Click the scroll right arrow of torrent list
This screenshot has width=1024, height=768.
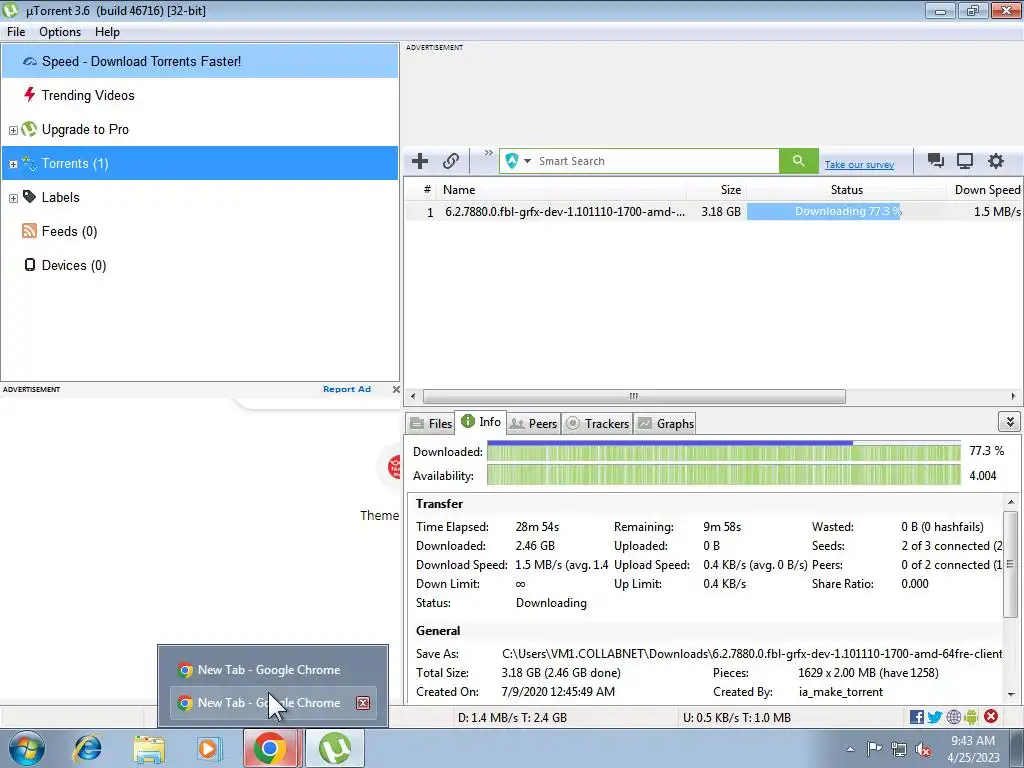(x=1013, y=396)
